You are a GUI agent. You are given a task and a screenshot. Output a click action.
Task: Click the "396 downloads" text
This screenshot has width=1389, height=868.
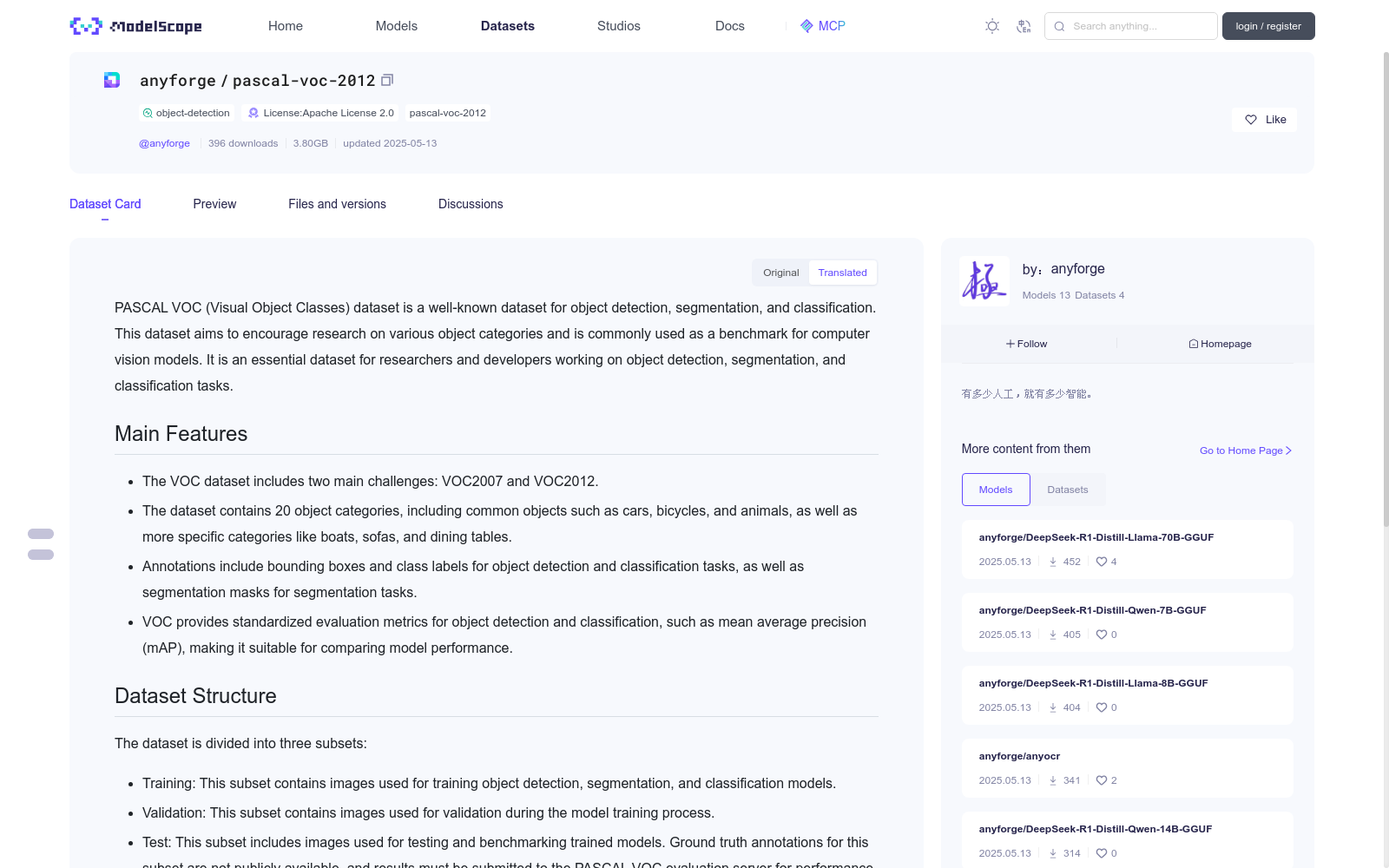pos(243,143)
